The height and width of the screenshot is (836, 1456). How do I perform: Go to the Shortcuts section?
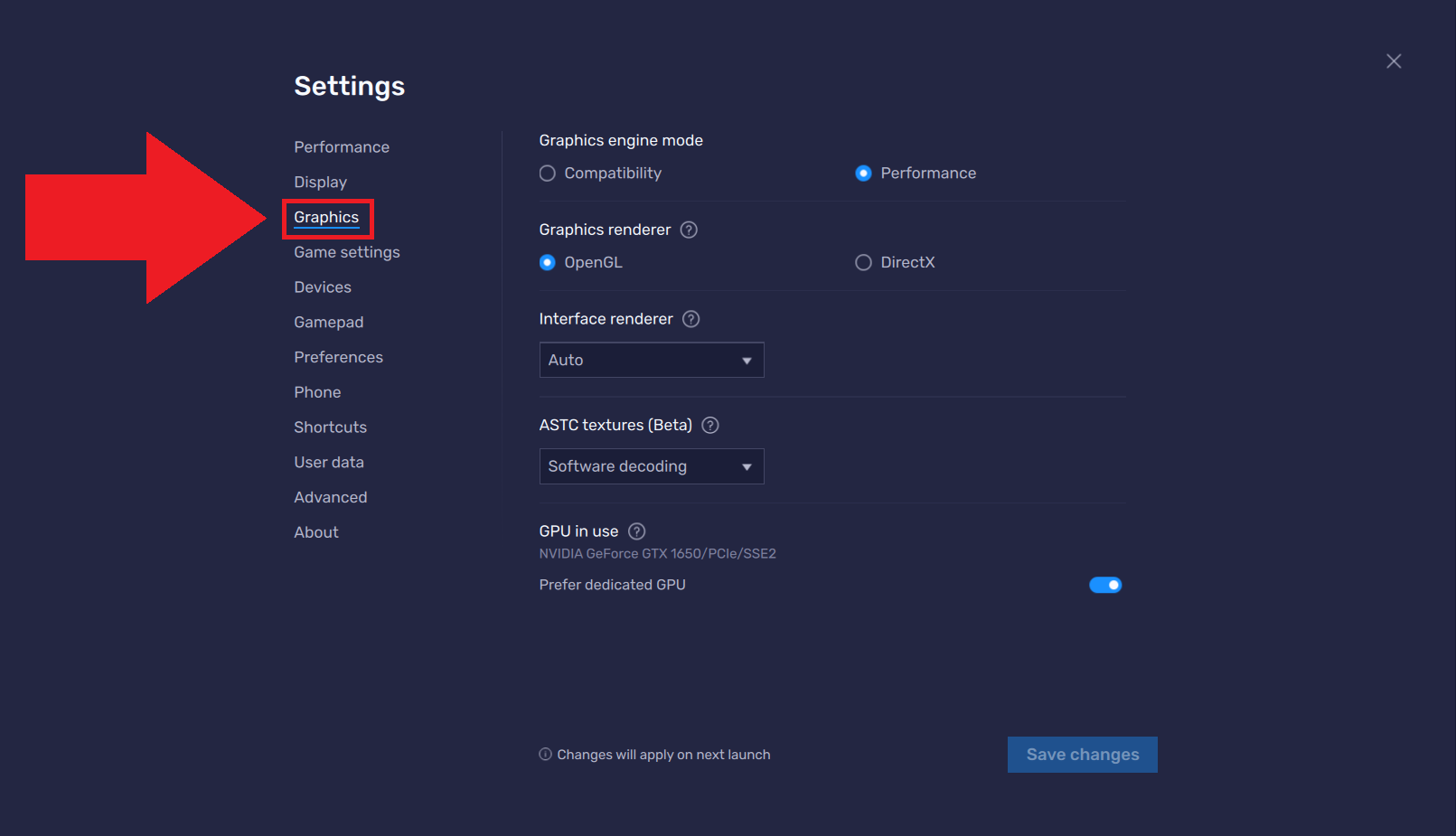[330, 427]
